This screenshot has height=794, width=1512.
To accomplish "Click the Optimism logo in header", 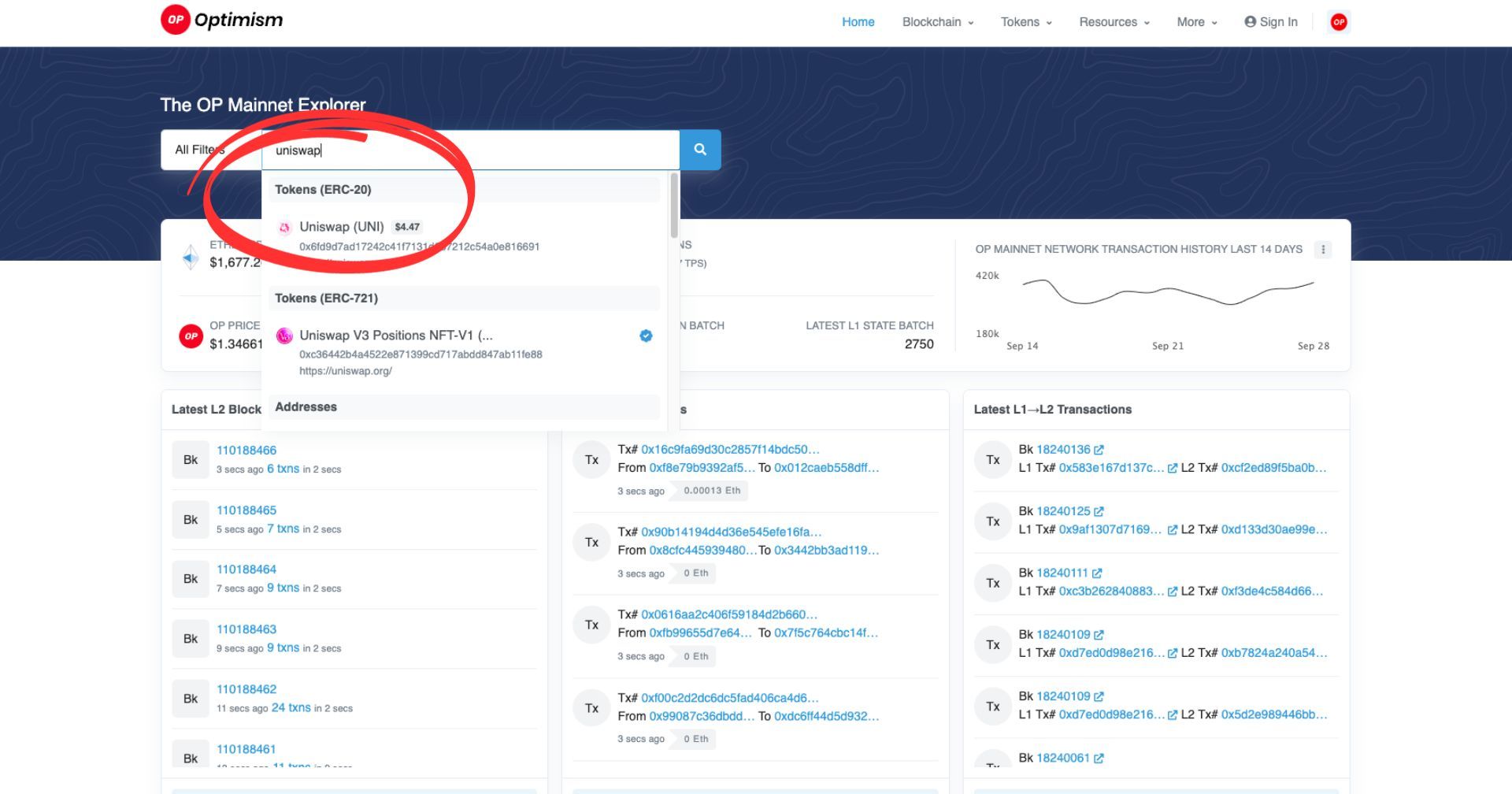I will coord(221,20).
